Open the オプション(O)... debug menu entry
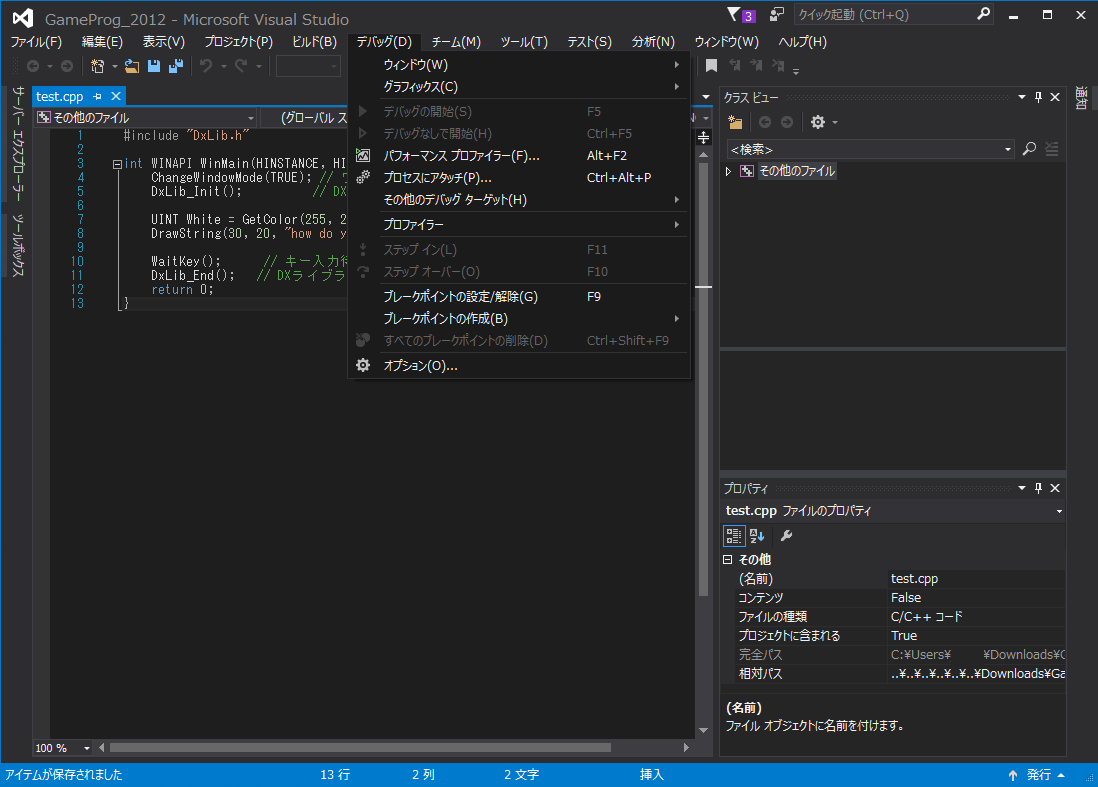The image size is (1098, 787). pyautogui.click(x=420, y=366)
